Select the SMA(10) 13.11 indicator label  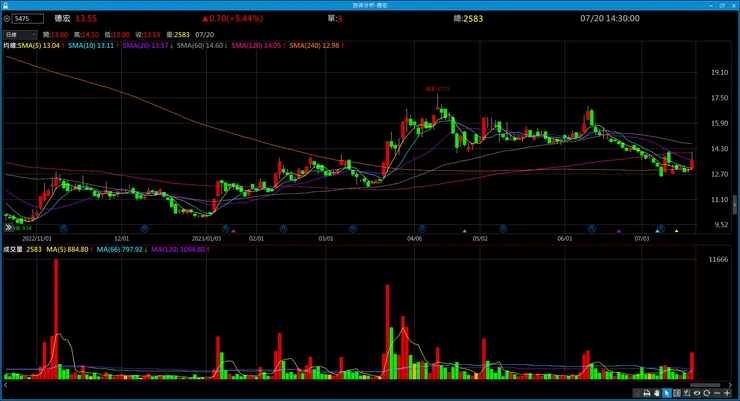93,46
